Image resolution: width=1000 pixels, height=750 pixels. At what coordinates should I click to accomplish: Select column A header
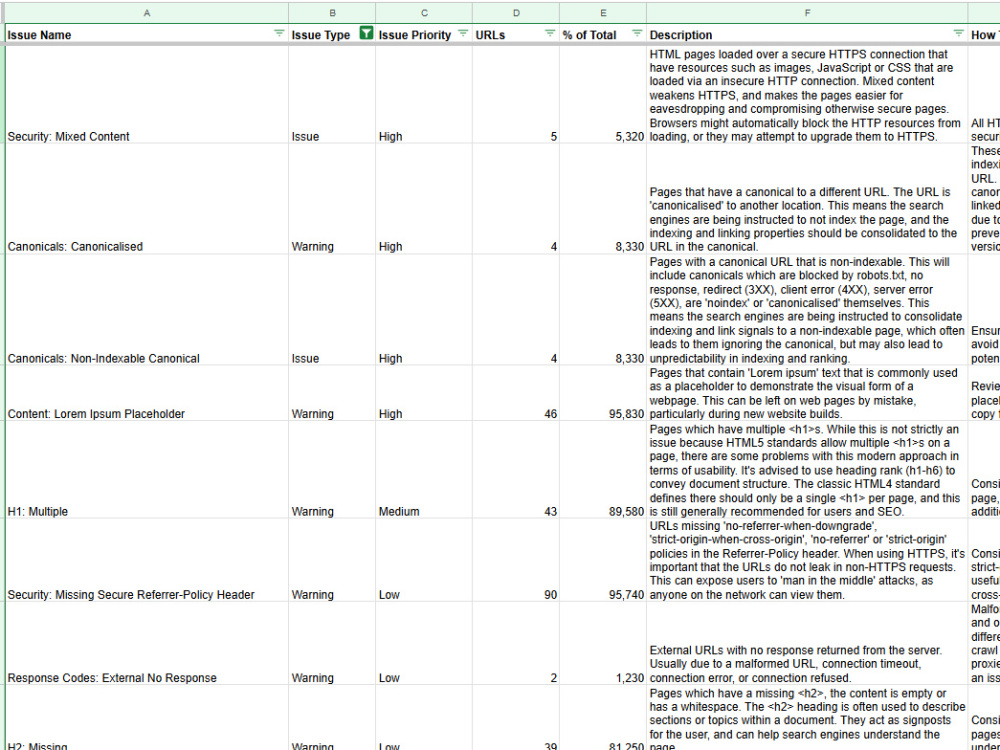tap(147, 13)
